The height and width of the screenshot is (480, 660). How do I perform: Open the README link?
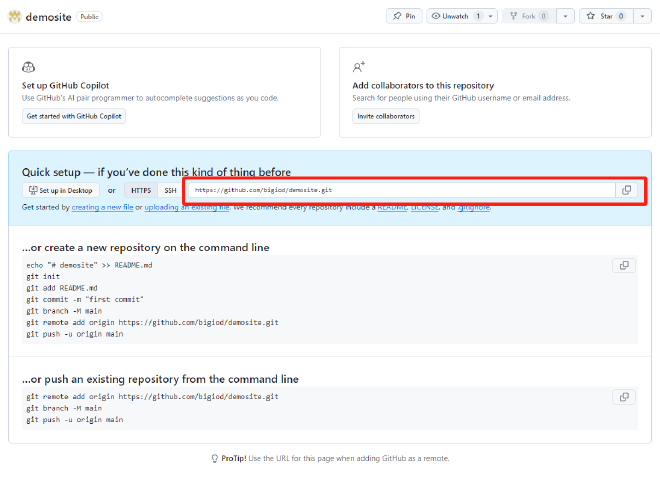392,207
